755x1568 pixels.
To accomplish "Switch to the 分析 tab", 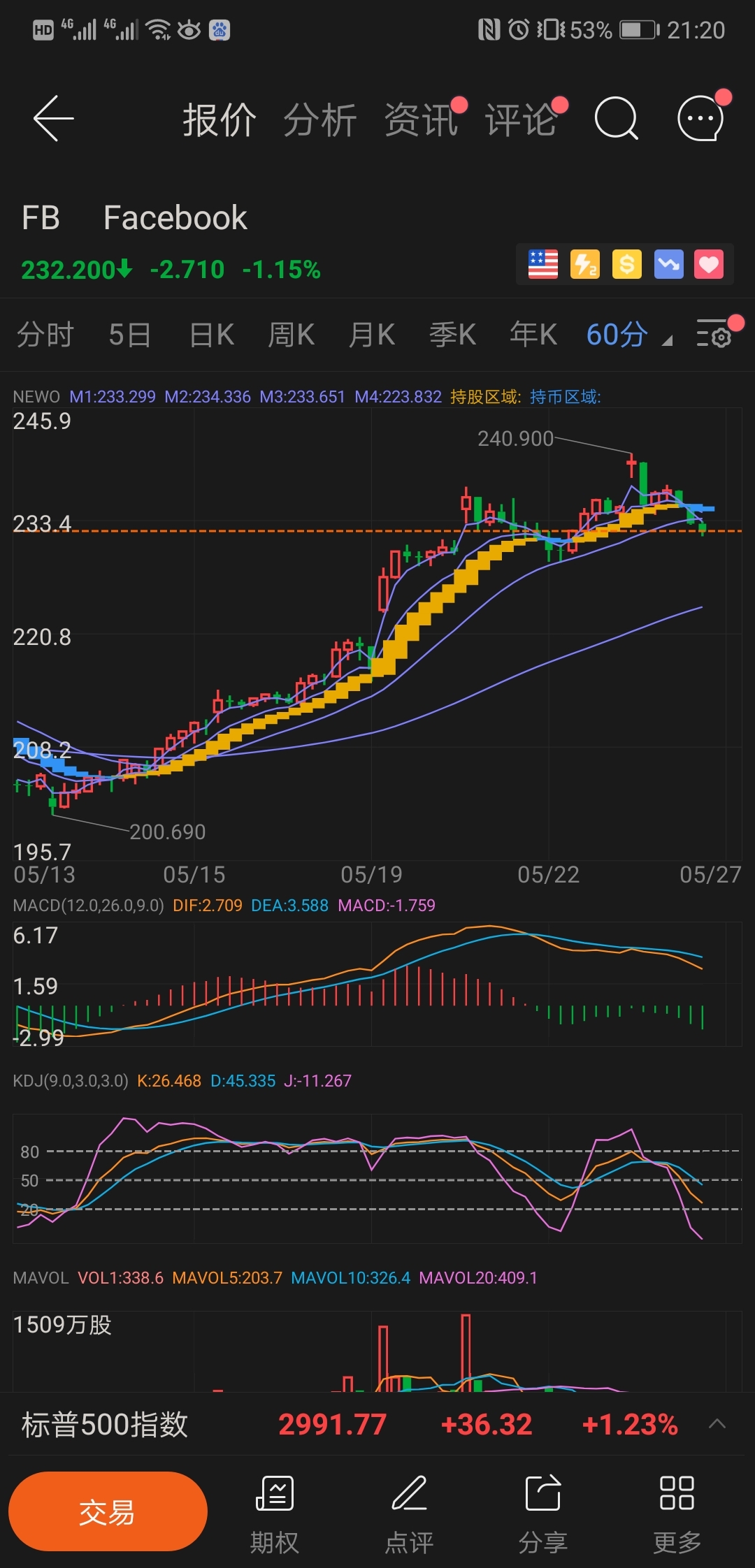I will [x=320, y=119].
